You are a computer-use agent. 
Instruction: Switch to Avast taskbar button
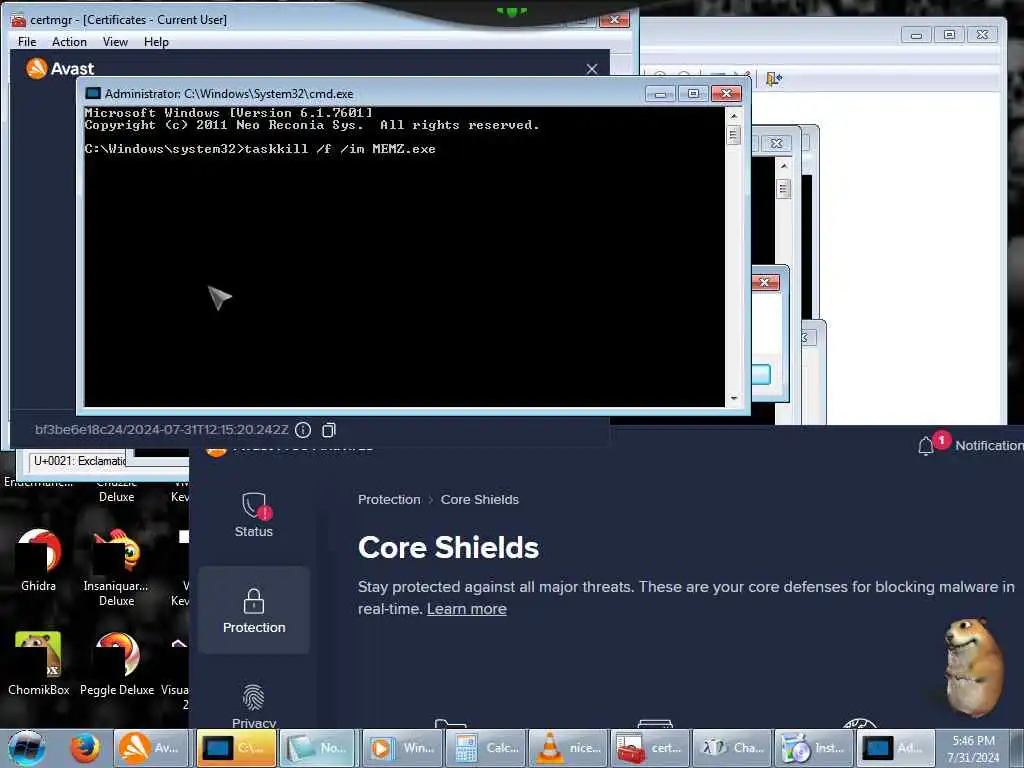pyautogui.click(x=152, y=748)
